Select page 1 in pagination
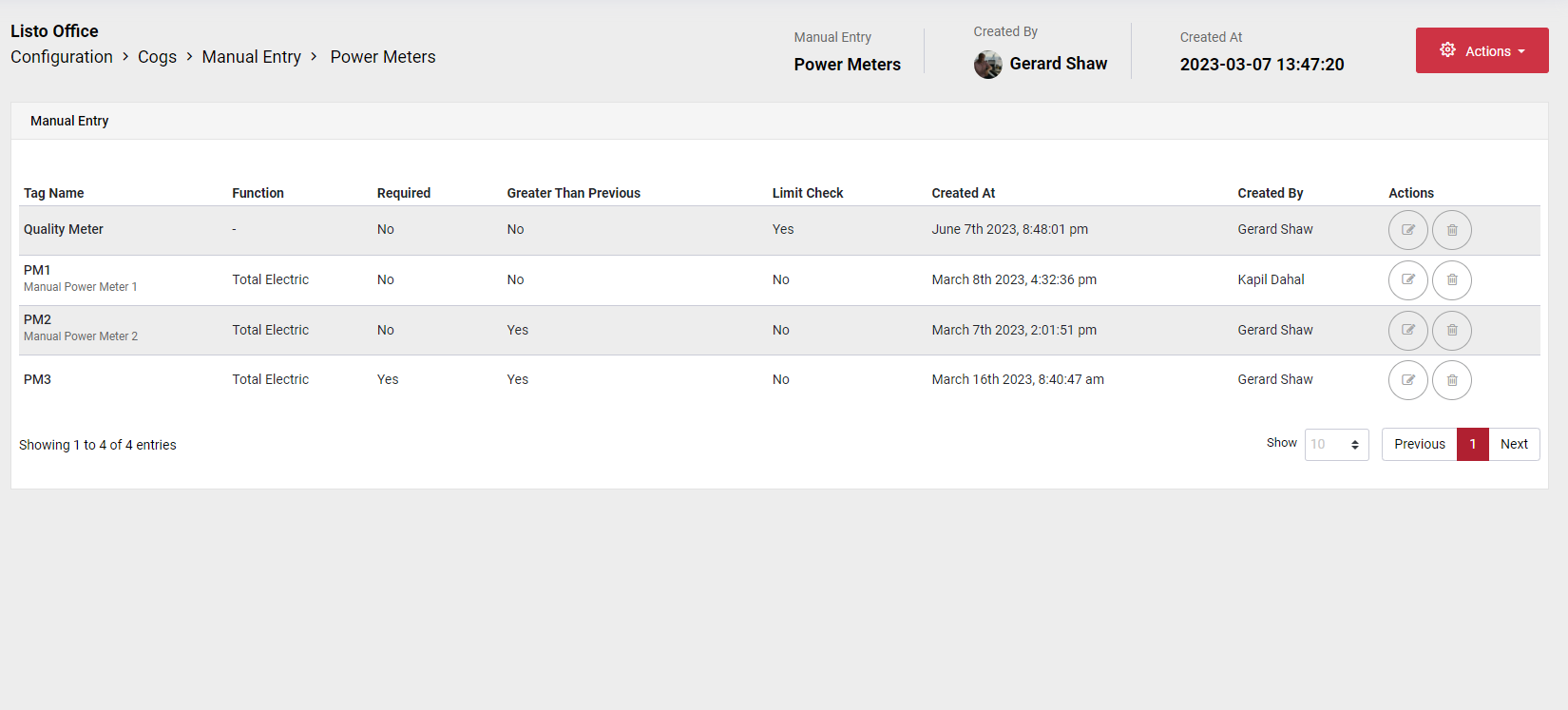The height and width of the screenshot is (710, 1568). pyautogui.click(x=1473, y=444)
